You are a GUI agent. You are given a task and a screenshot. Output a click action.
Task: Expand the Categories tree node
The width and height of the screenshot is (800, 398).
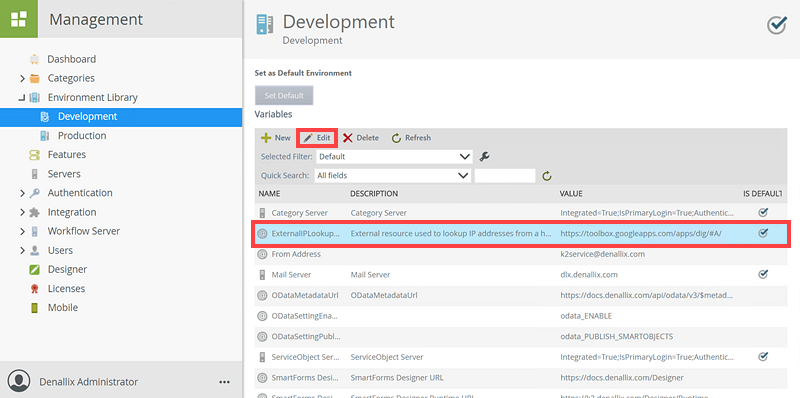click(22, 79)
